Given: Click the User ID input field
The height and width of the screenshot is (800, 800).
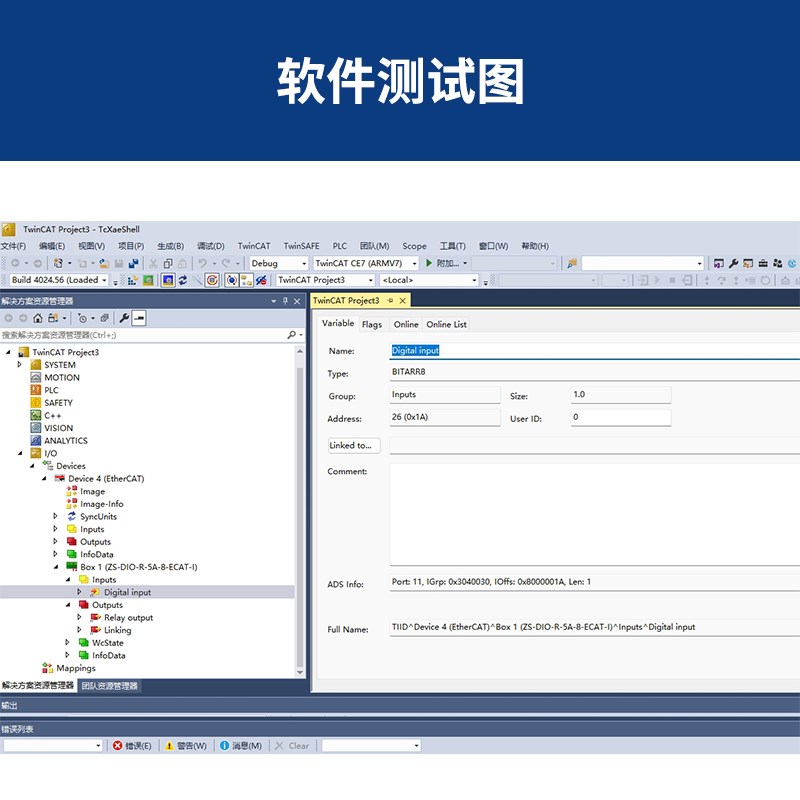Looking at the screenshot, I should tap(621, 417).
